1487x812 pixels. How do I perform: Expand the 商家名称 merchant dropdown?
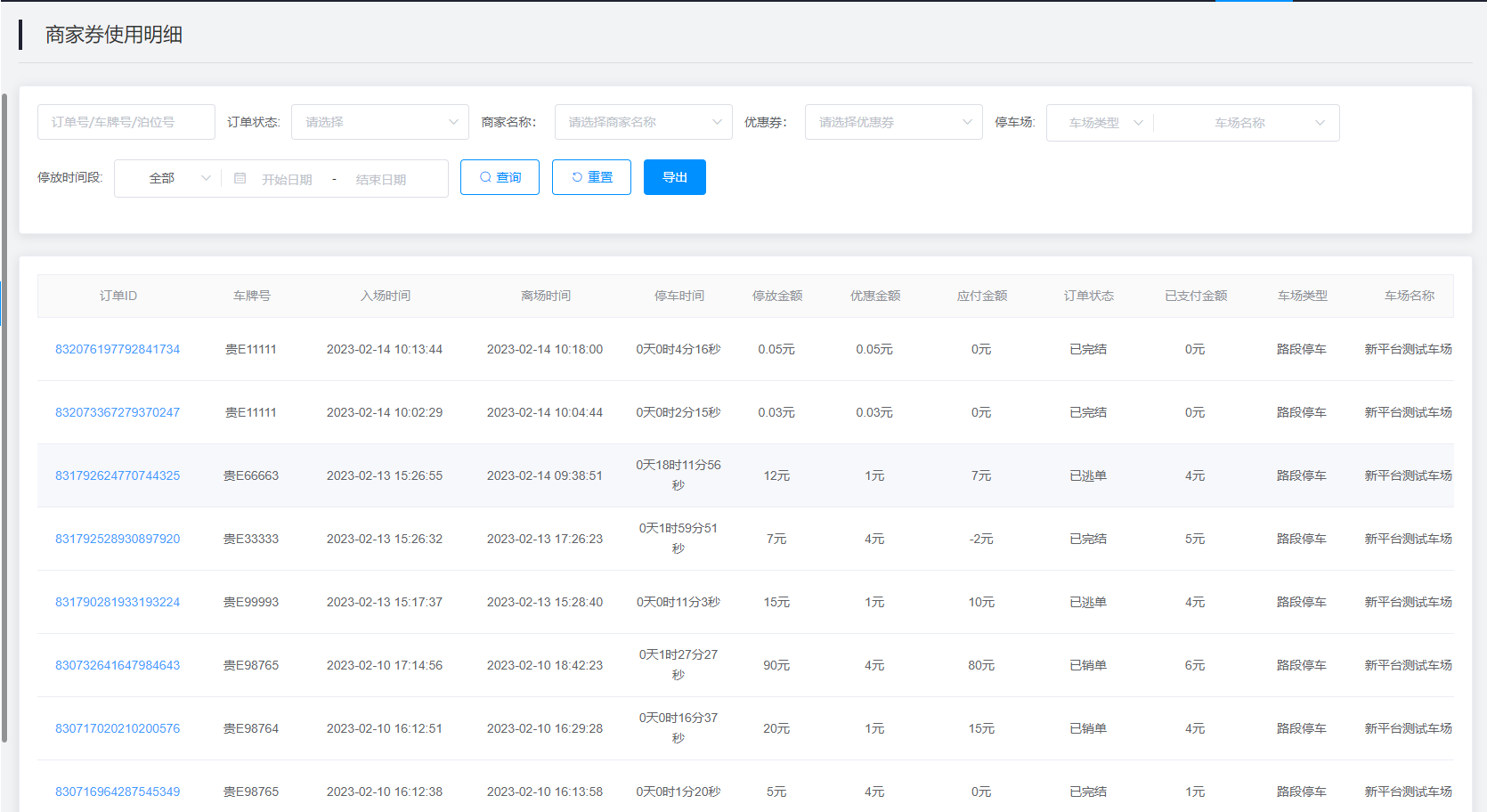[x=643, y=122]
